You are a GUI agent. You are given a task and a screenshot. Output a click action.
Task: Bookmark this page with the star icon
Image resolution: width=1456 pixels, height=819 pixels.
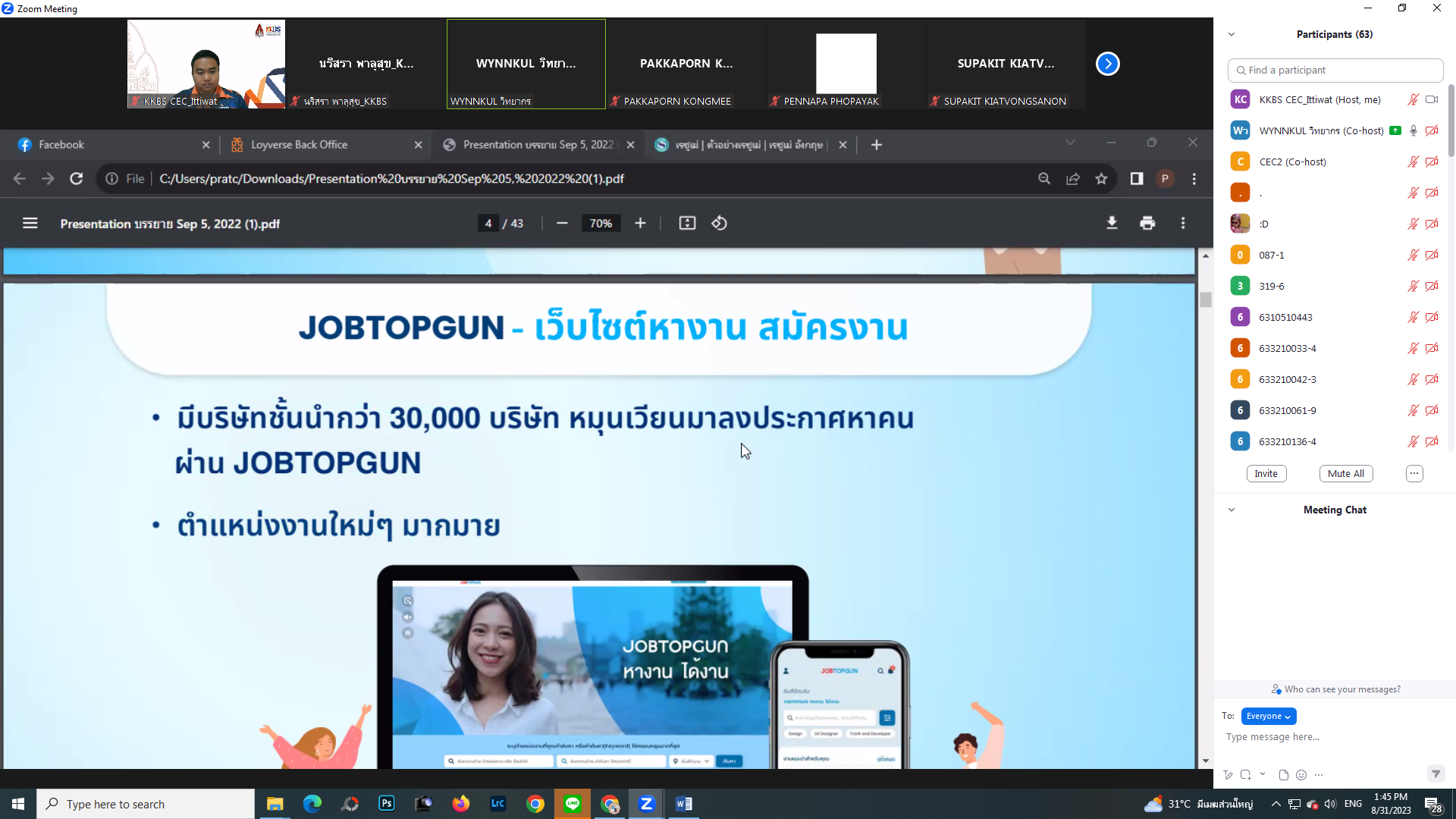tap(1101, 178)
